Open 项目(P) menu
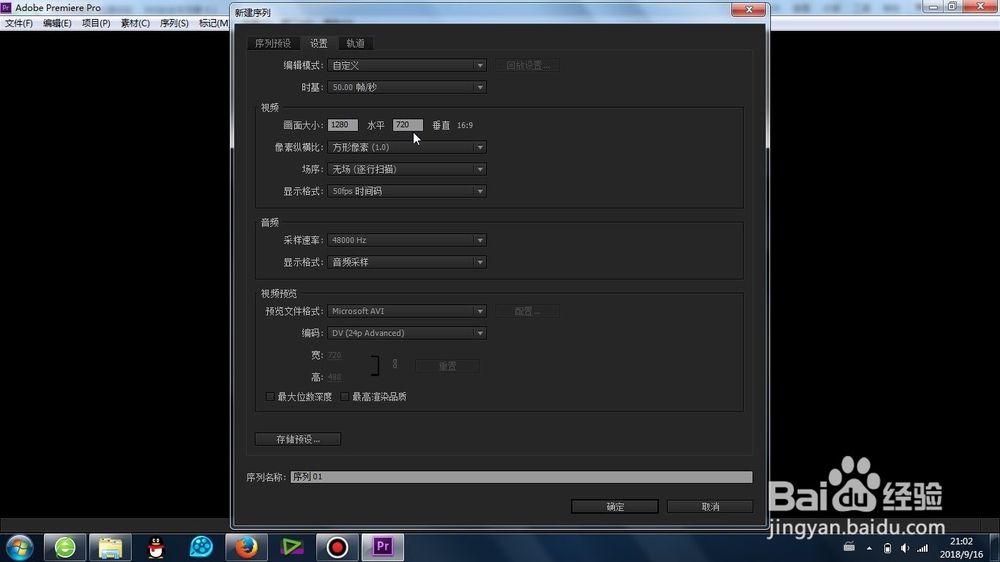The height and width of the screenshot is (562, 1000). coord(96,23)
